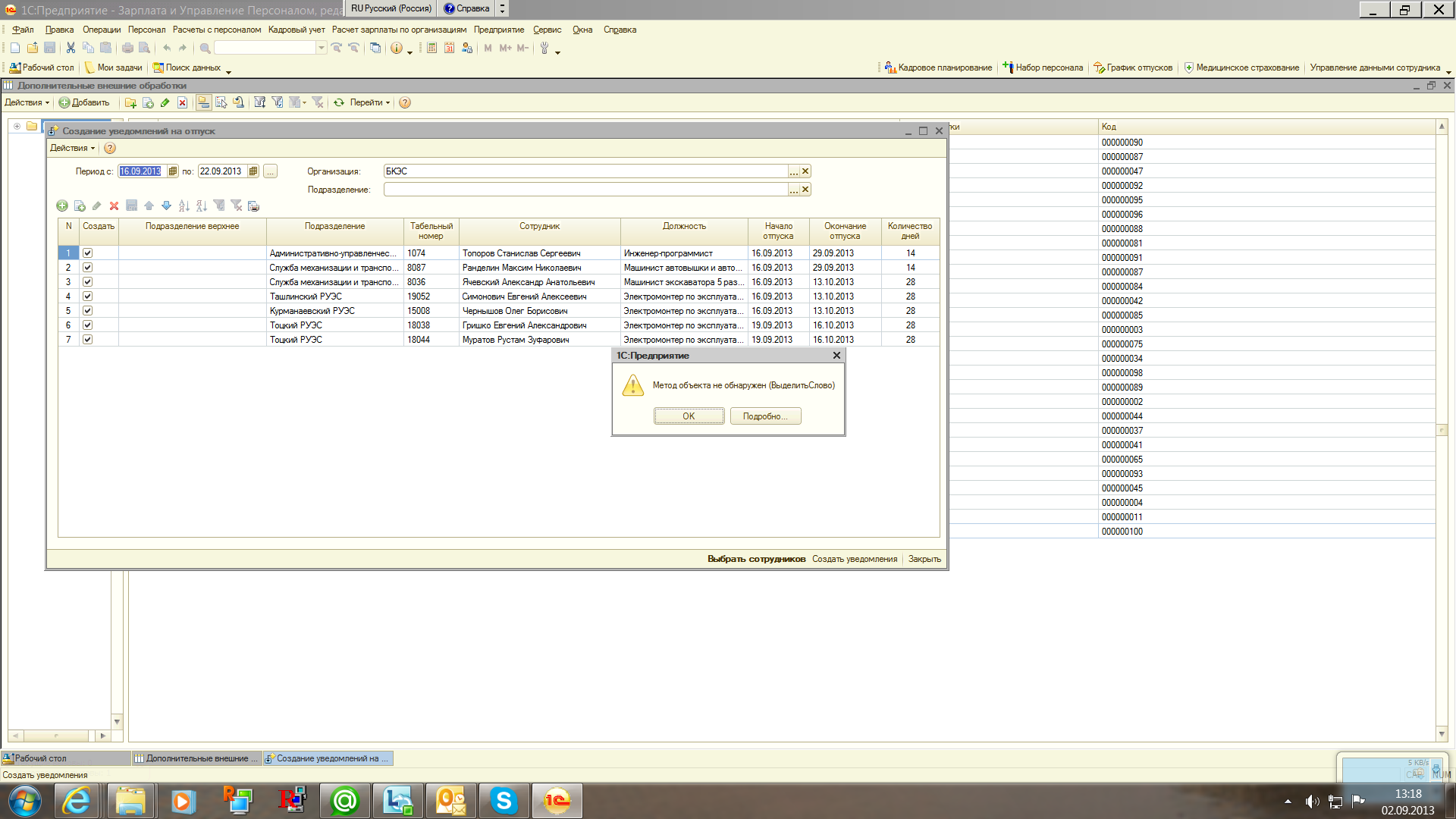The height and width of the screenshot is (819, 1456).
Task: Switch to Рабочий стол window tab
Action: click(65, 758)
